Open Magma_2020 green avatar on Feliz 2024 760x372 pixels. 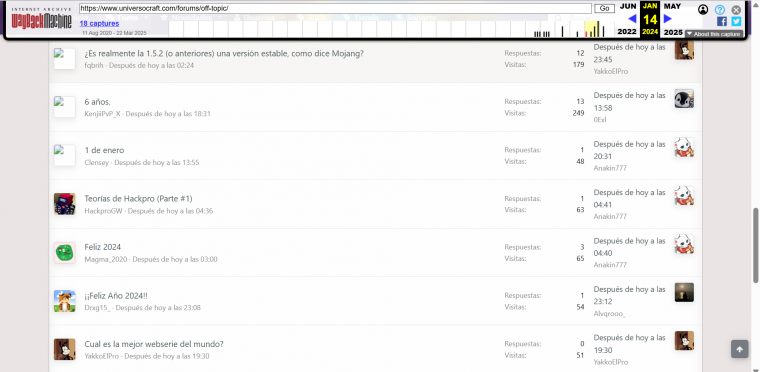coord(64,253)
